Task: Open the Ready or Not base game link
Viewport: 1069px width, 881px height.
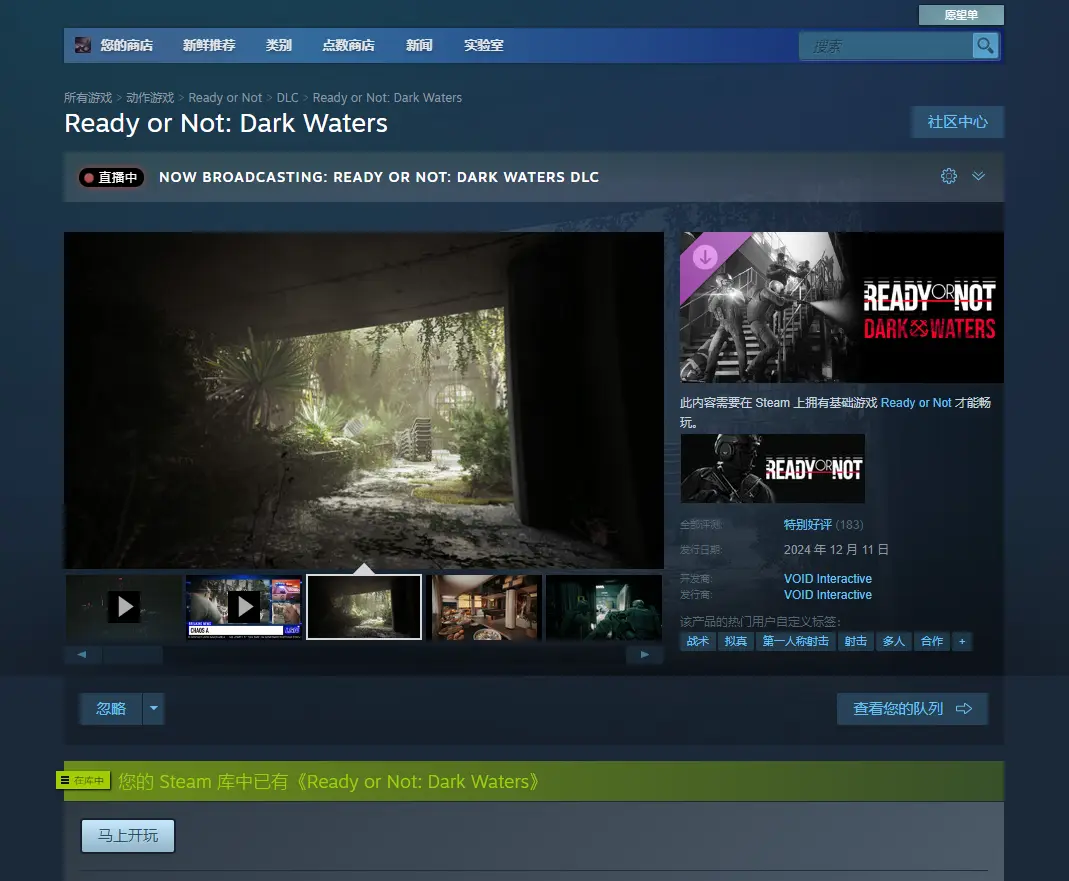Action: (x=916, y=403)
